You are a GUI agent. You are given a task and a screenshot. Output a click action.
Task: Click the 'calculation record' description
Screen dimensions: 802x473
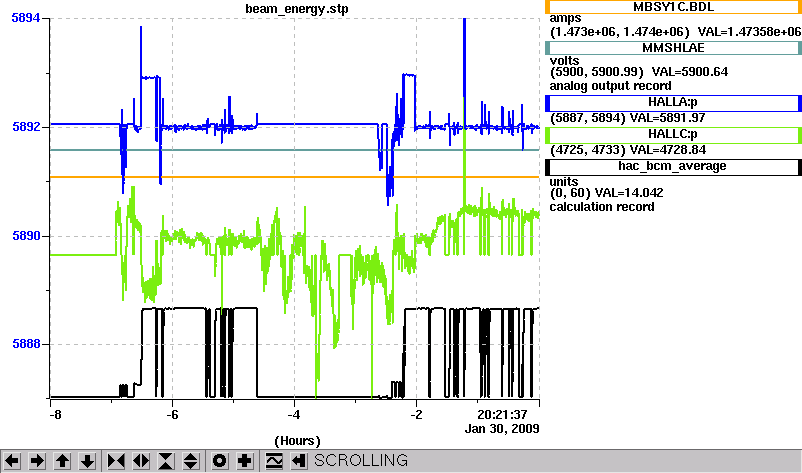602,207
